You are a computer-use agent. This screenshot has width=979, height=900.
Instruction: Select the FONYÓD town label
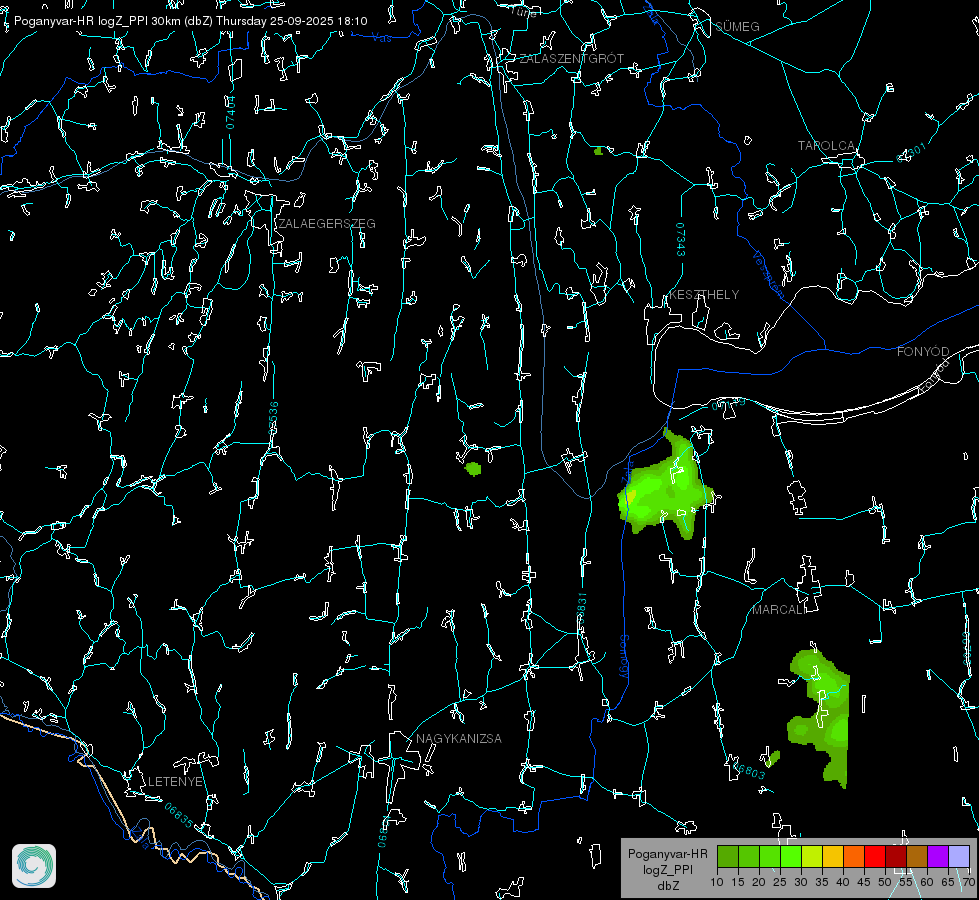[923, 352]
